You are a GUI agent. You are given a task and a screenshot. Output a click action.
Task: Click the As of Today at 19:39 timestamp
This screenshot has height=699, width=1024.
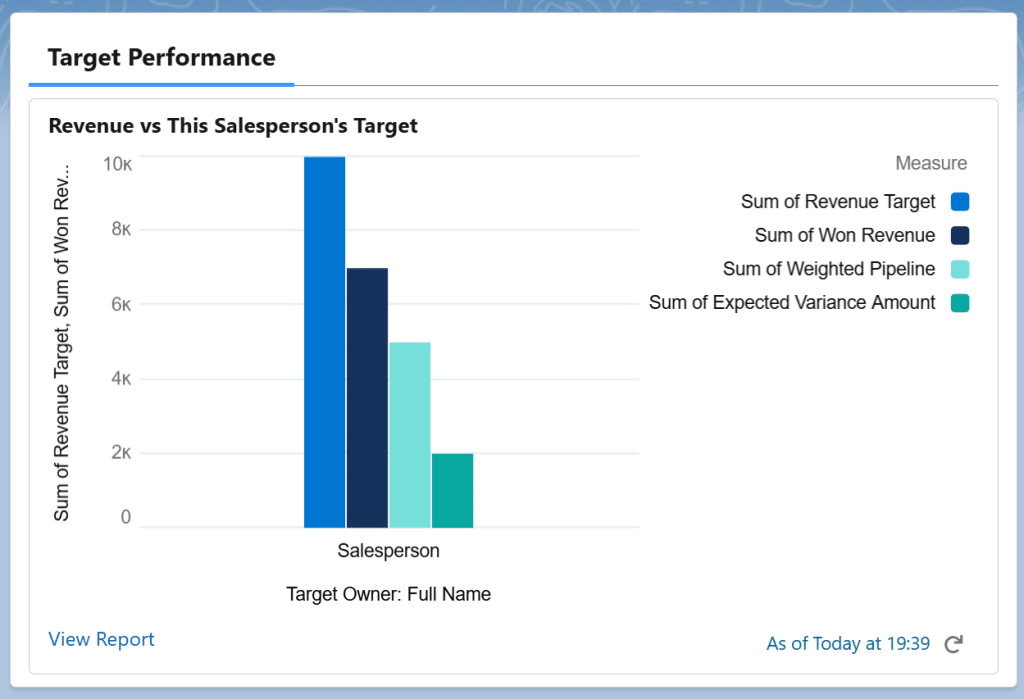click(848, 644)
